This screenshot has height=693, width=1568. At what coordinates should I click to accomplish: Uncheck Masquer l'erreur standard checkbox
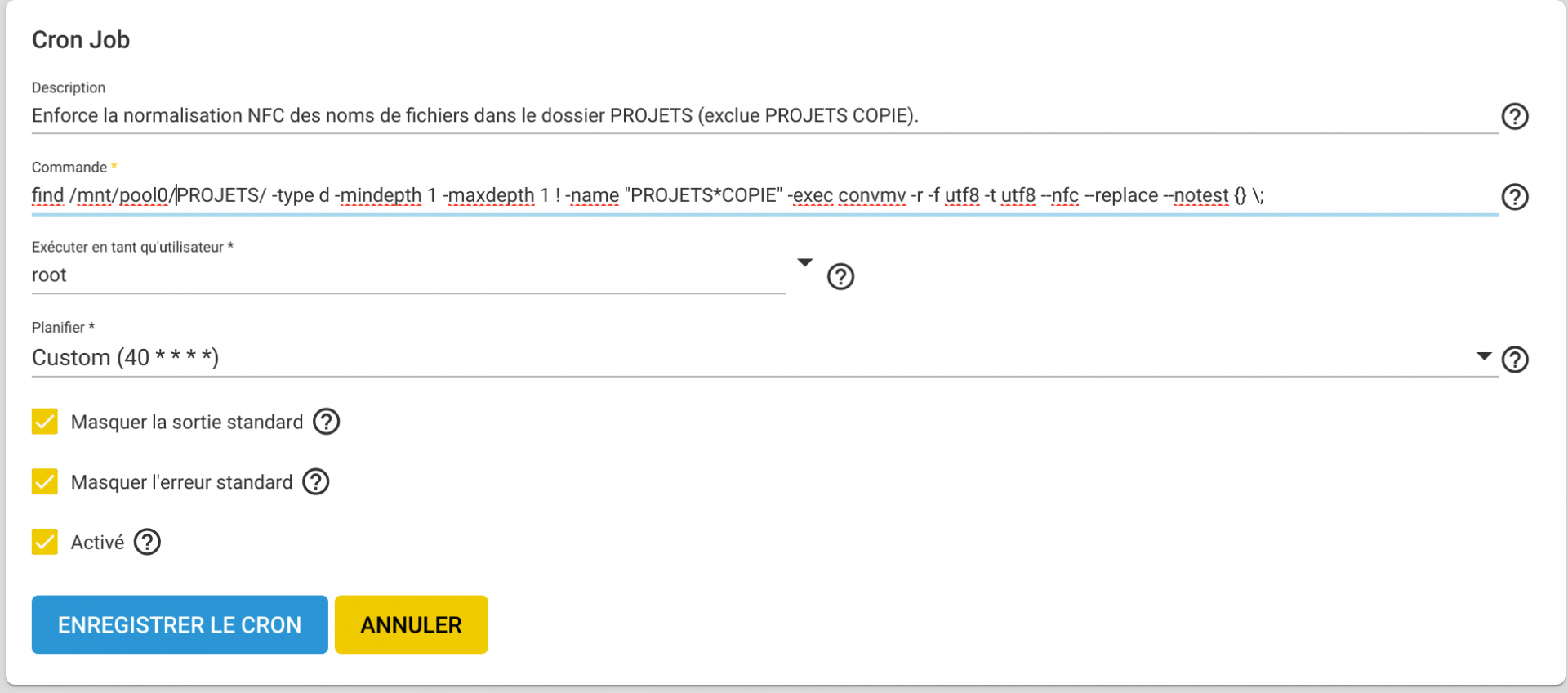45,482
